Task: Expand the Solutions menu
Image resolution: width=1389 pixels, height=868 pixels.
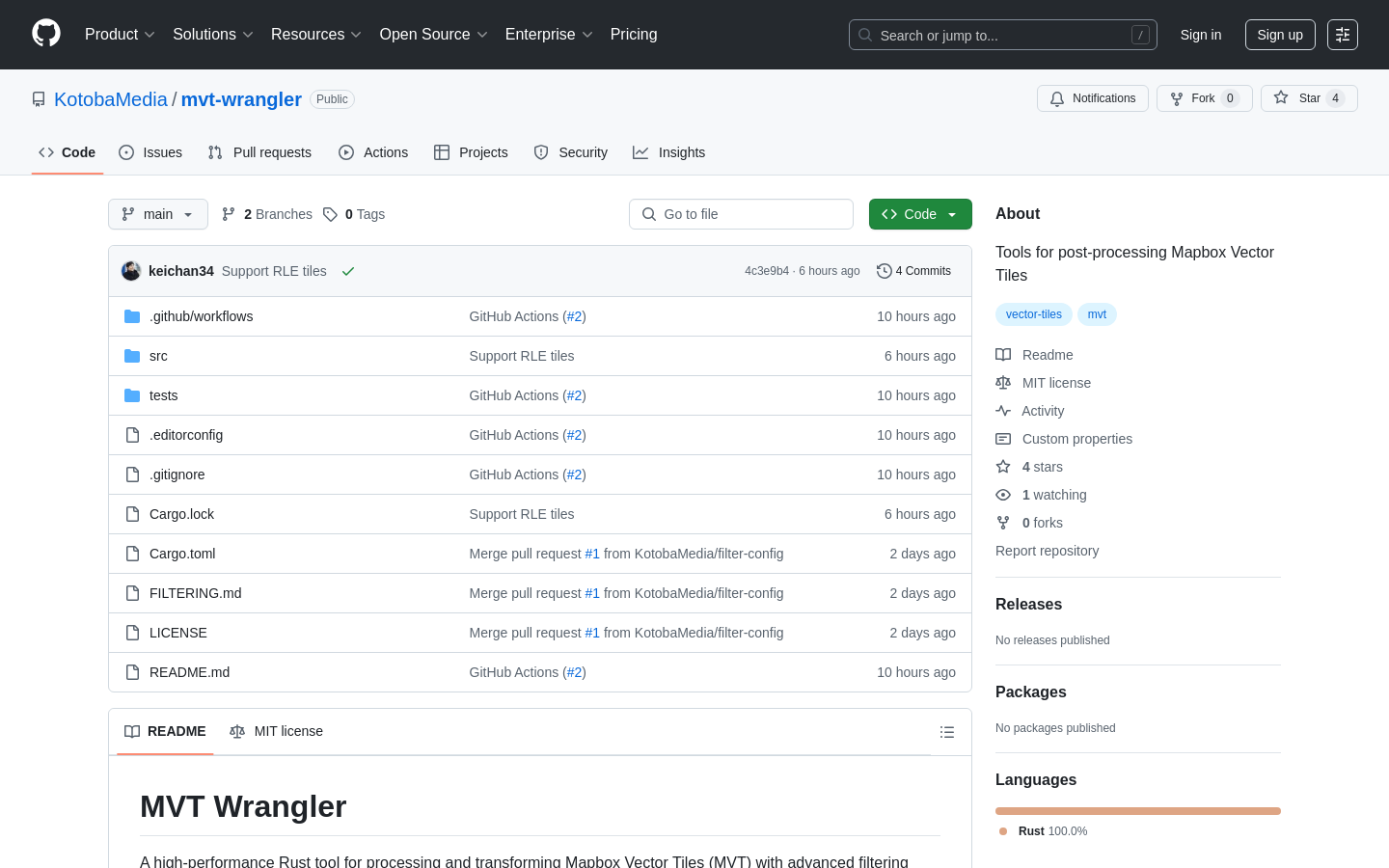Action: (x=212, y=35)
